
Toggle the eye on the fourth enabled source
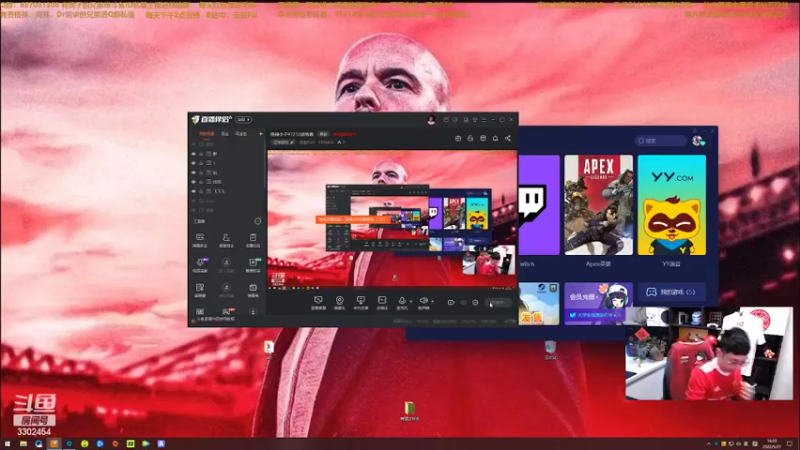pyautogui.click(x=194, y=182)
